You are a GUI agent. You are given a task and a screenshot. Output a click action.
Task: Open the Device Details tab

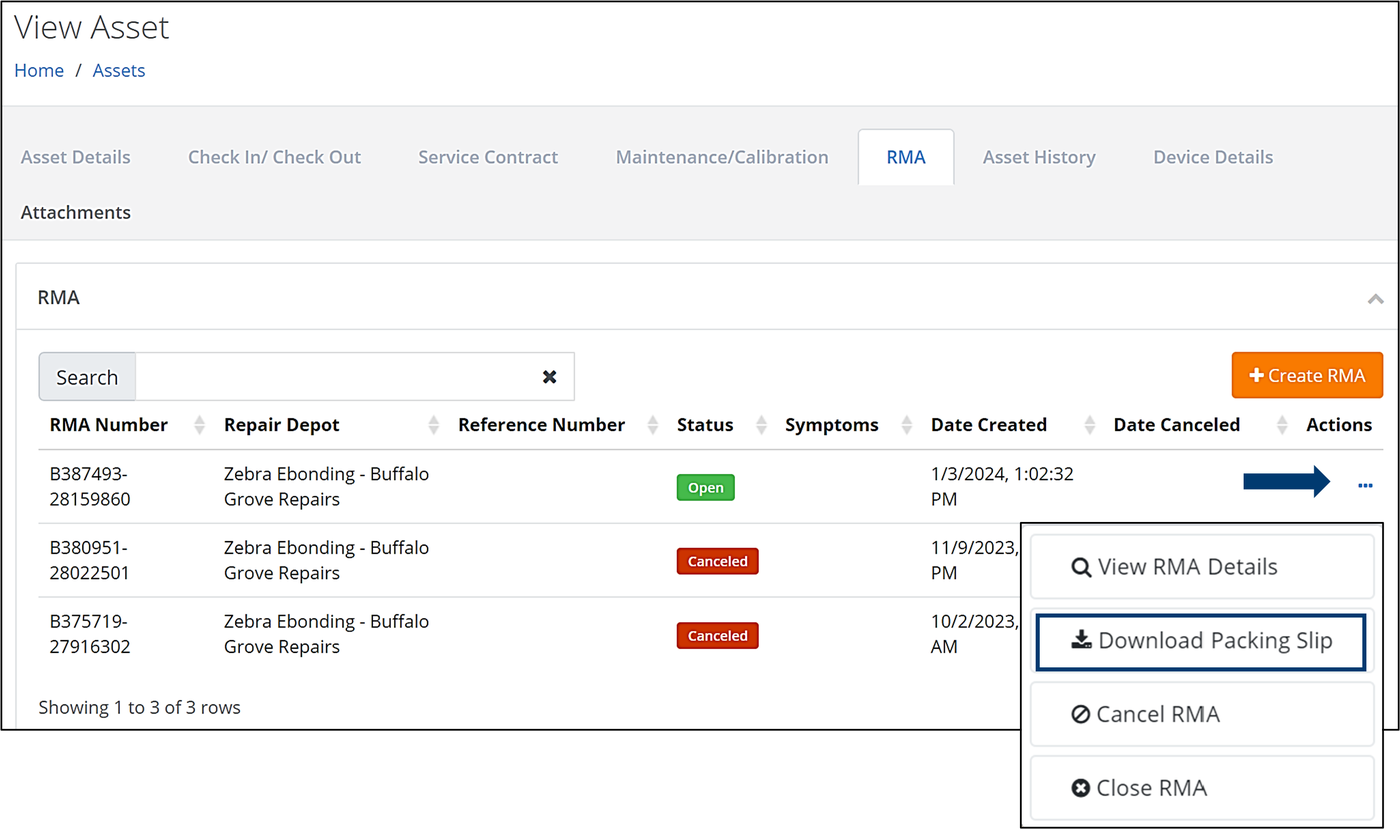coord(1213,157)
